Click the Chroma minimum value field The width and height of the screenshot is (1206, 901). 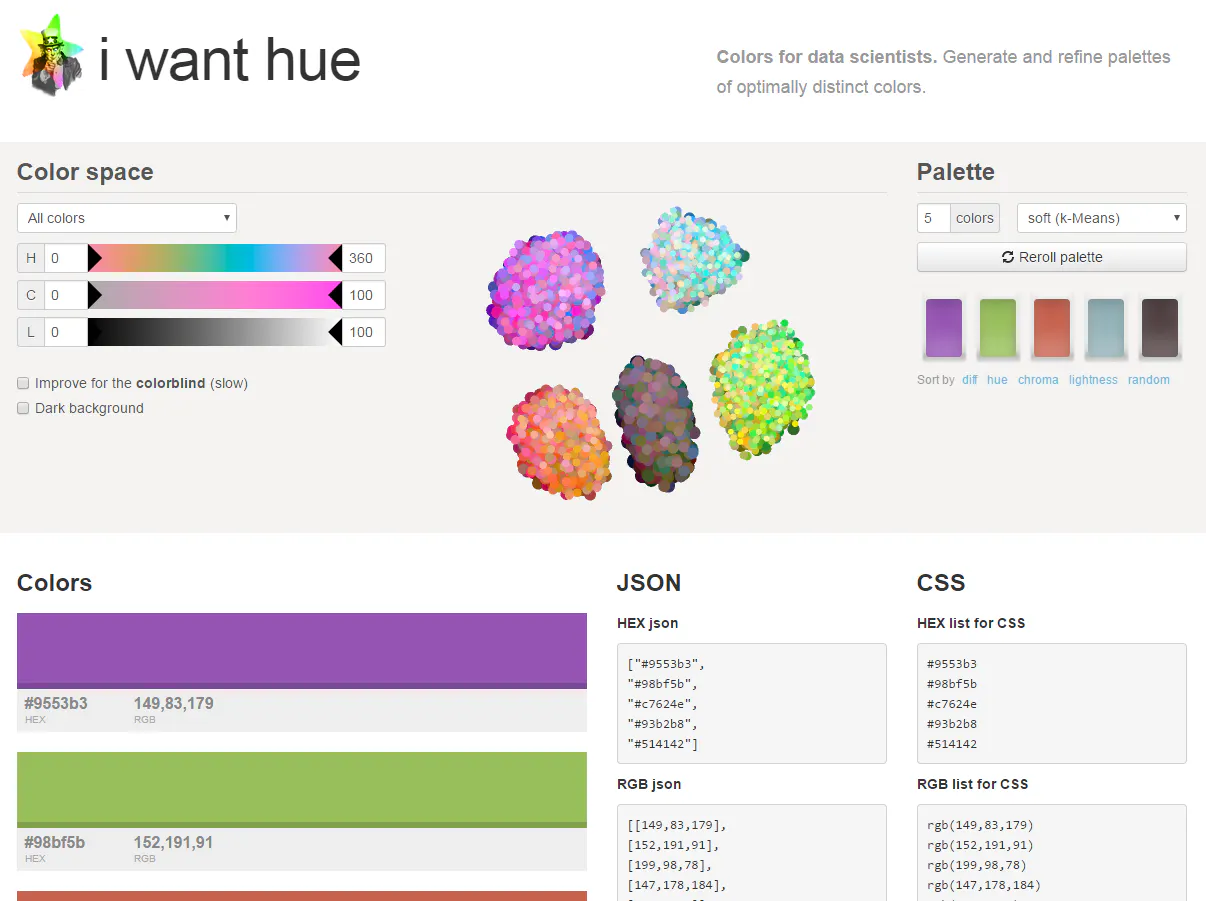pos(66,295)
